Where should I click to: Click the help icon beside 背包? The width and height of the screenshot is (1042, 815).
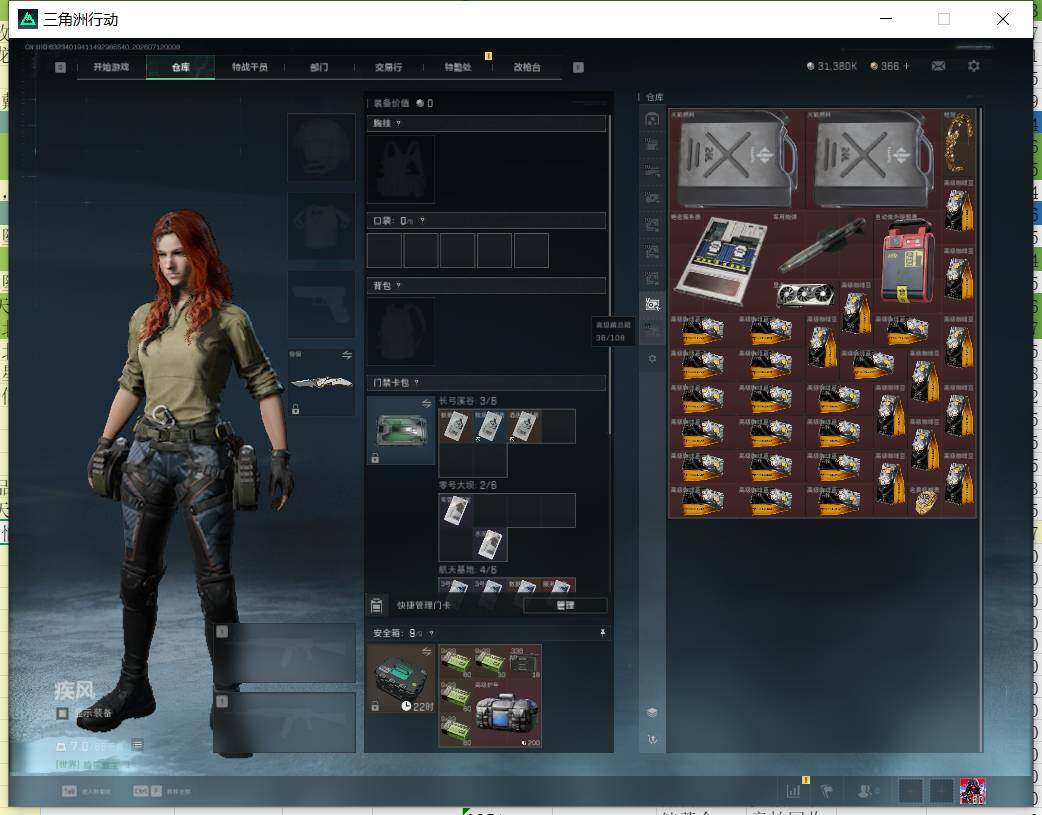[399, 285]
